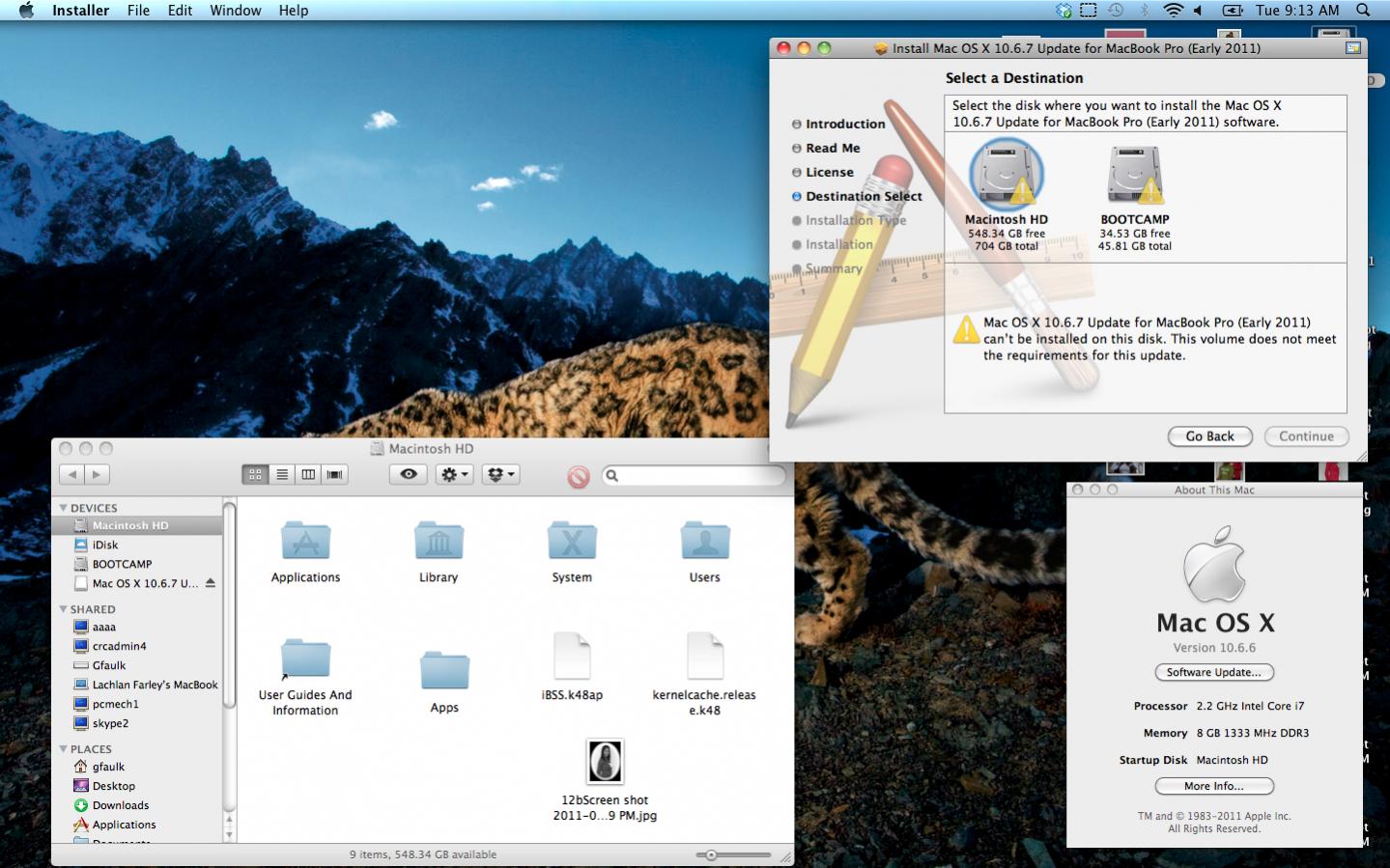Select the Applications folder icon
The height and width of the screenshot is (868, 1390).
(305, 541)
